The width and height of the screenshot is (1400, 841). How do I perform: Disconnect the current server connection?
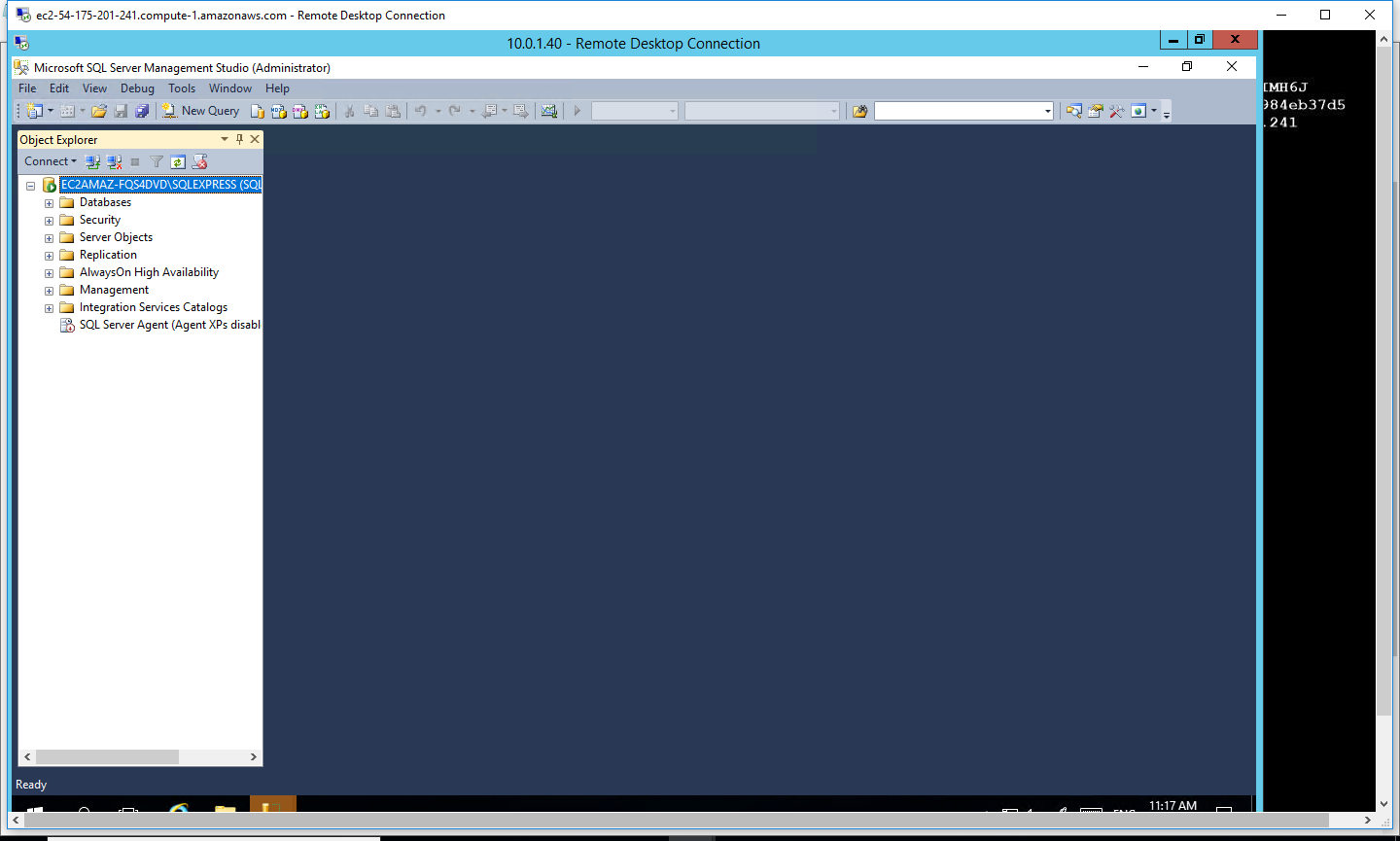click(x=114, y=161)
